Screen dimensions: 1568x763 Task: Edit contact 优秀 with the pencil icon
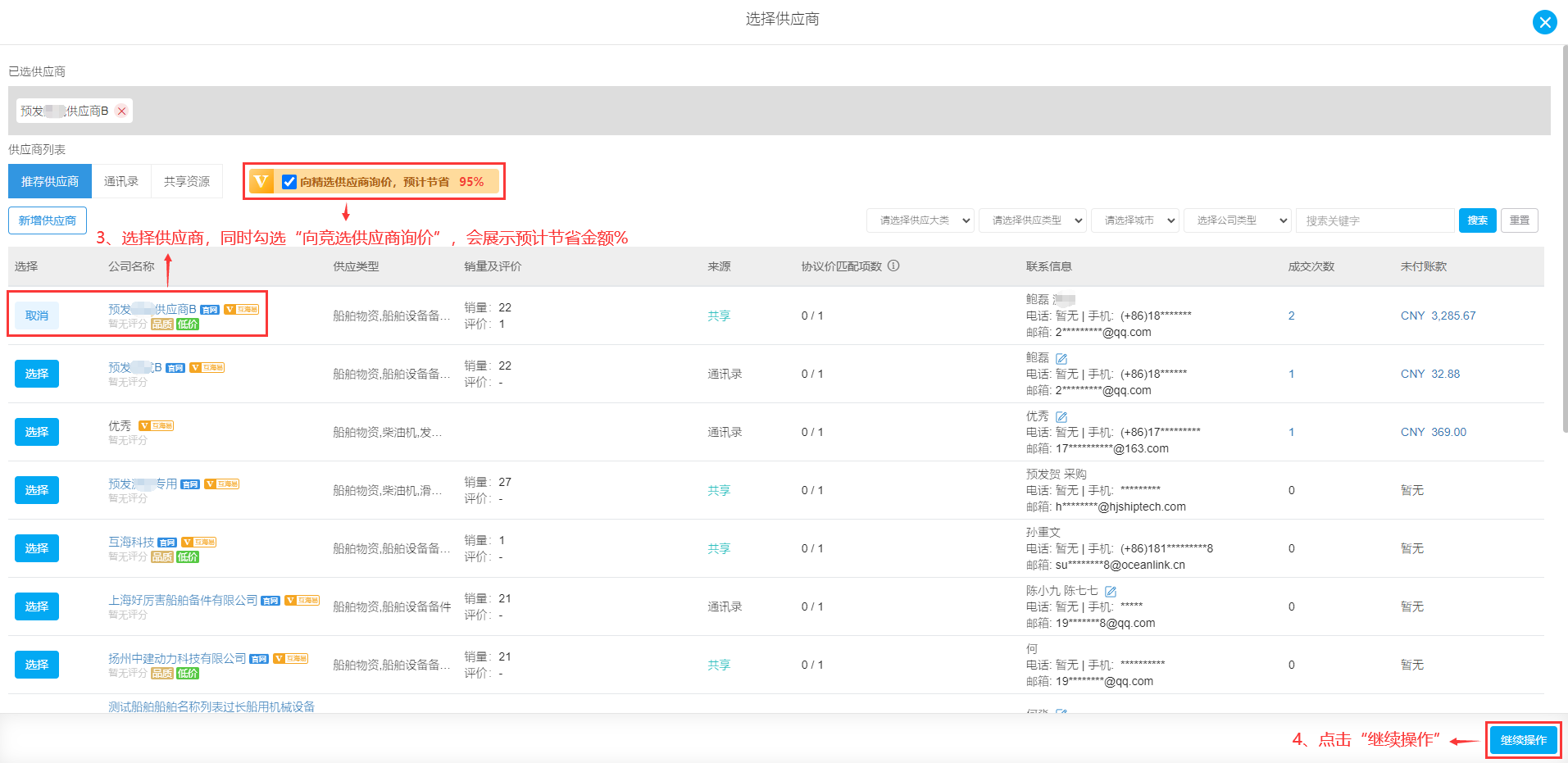(x=1061, y=416)
